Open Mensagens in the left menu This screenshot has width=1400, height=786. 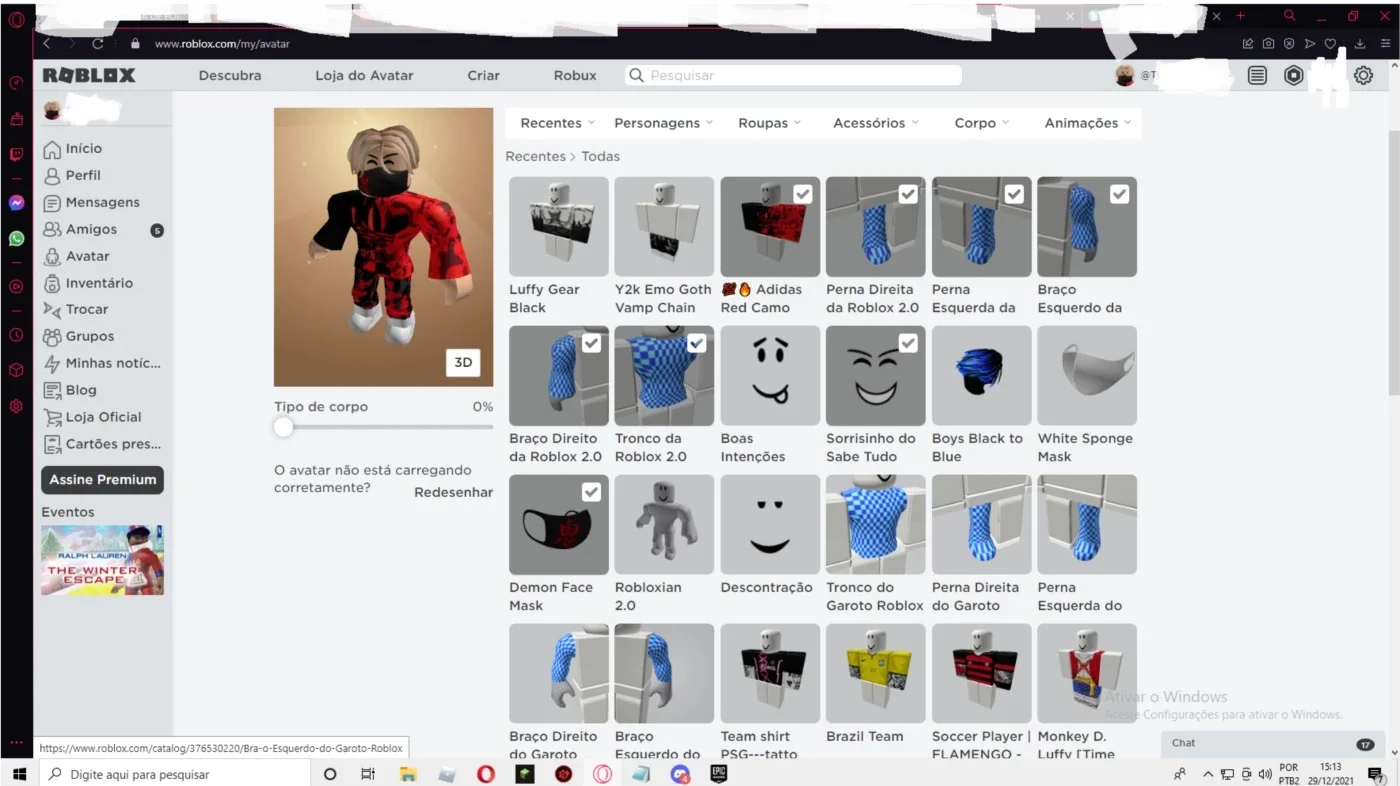92,202
